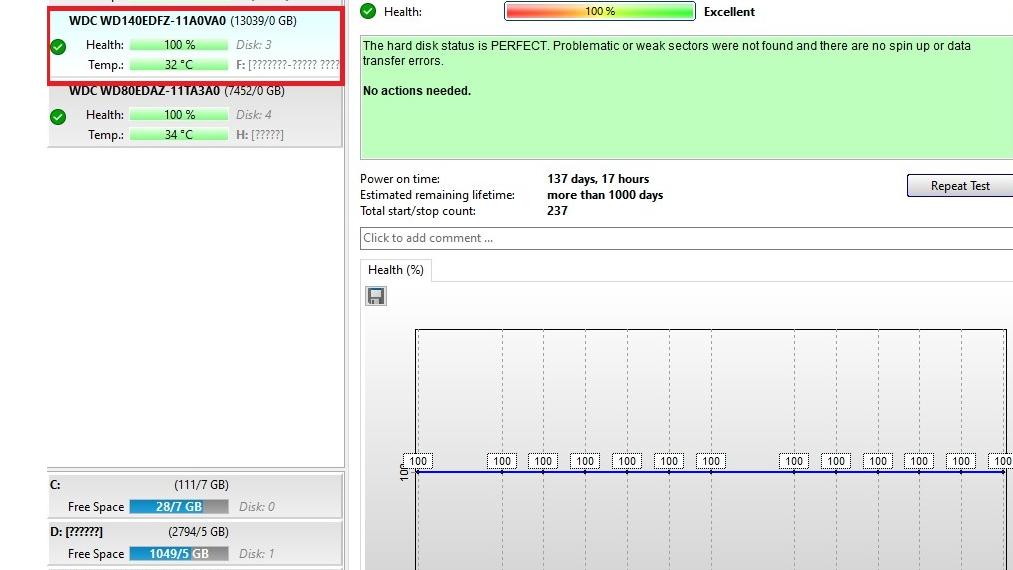Click C: free space bar 28/7 GB
1013x570 pixels.
coord(179,507)
